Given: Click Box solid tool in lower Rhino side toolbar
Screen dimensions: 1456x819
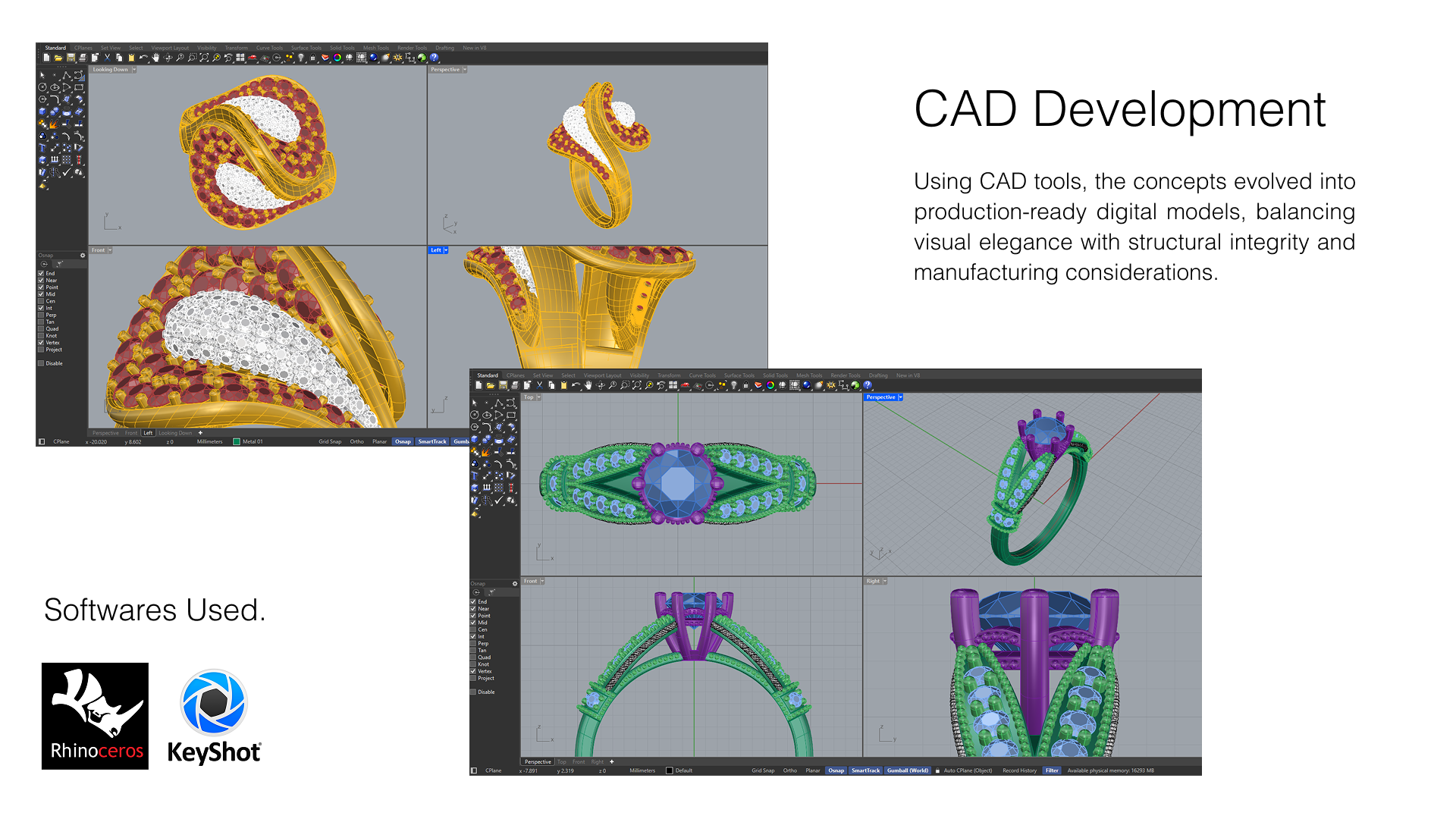Looking at the screenshot, I should pyautogui.click(x=475, y=439).
